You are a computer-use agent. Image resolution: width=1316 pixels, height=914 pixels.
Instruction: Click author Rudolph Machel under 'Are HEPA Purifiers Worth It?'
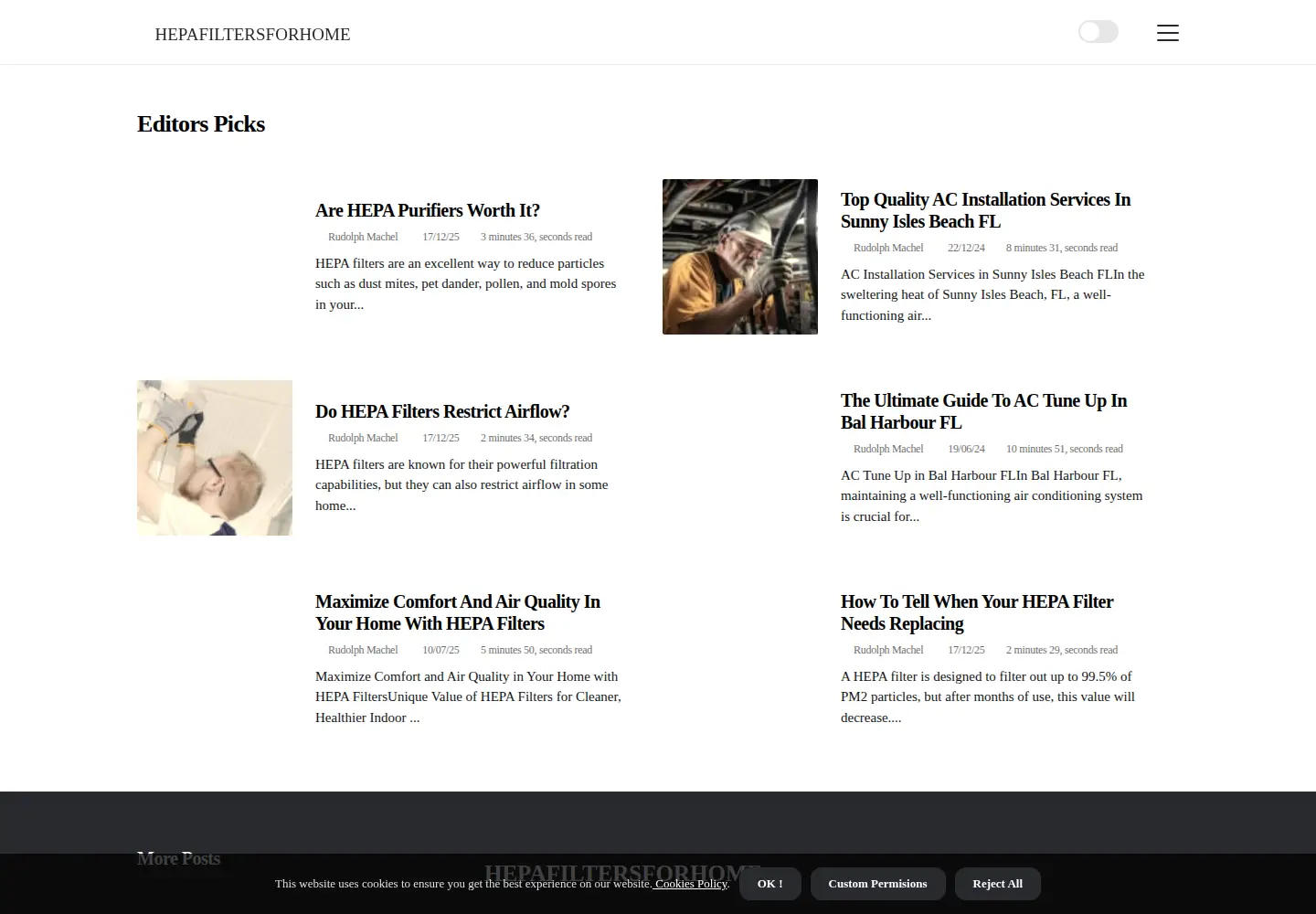(x=363, y=237)
